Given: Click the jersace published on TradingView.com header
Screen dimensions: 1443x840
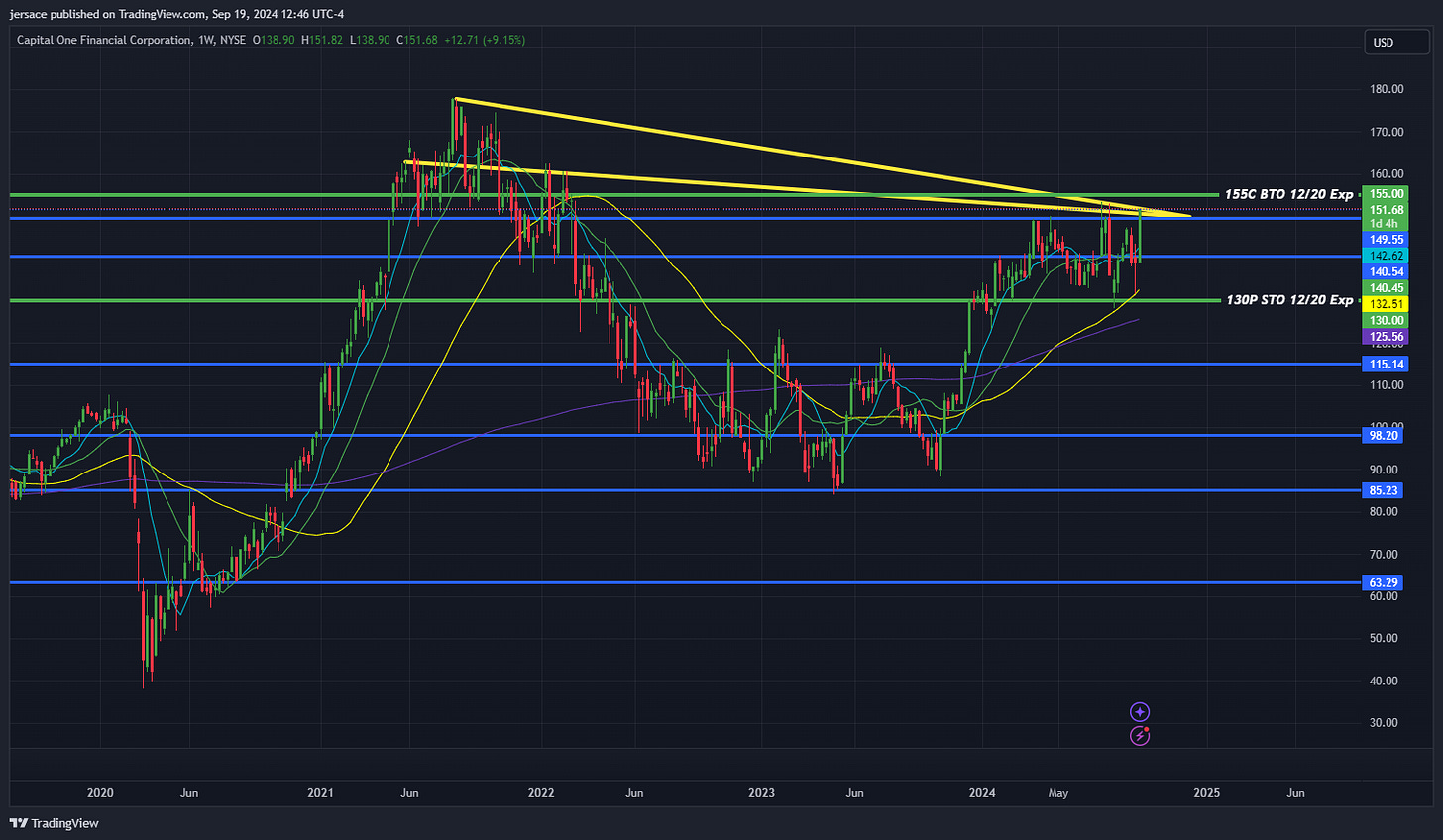Looking at the screenshot, I should 175,14.
